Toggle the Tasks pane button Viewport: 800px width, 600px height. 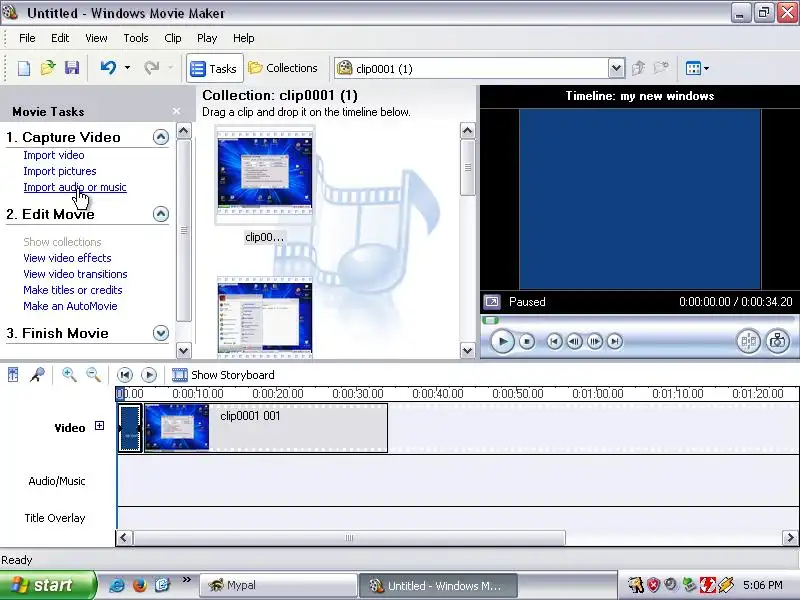click(214, 68)
